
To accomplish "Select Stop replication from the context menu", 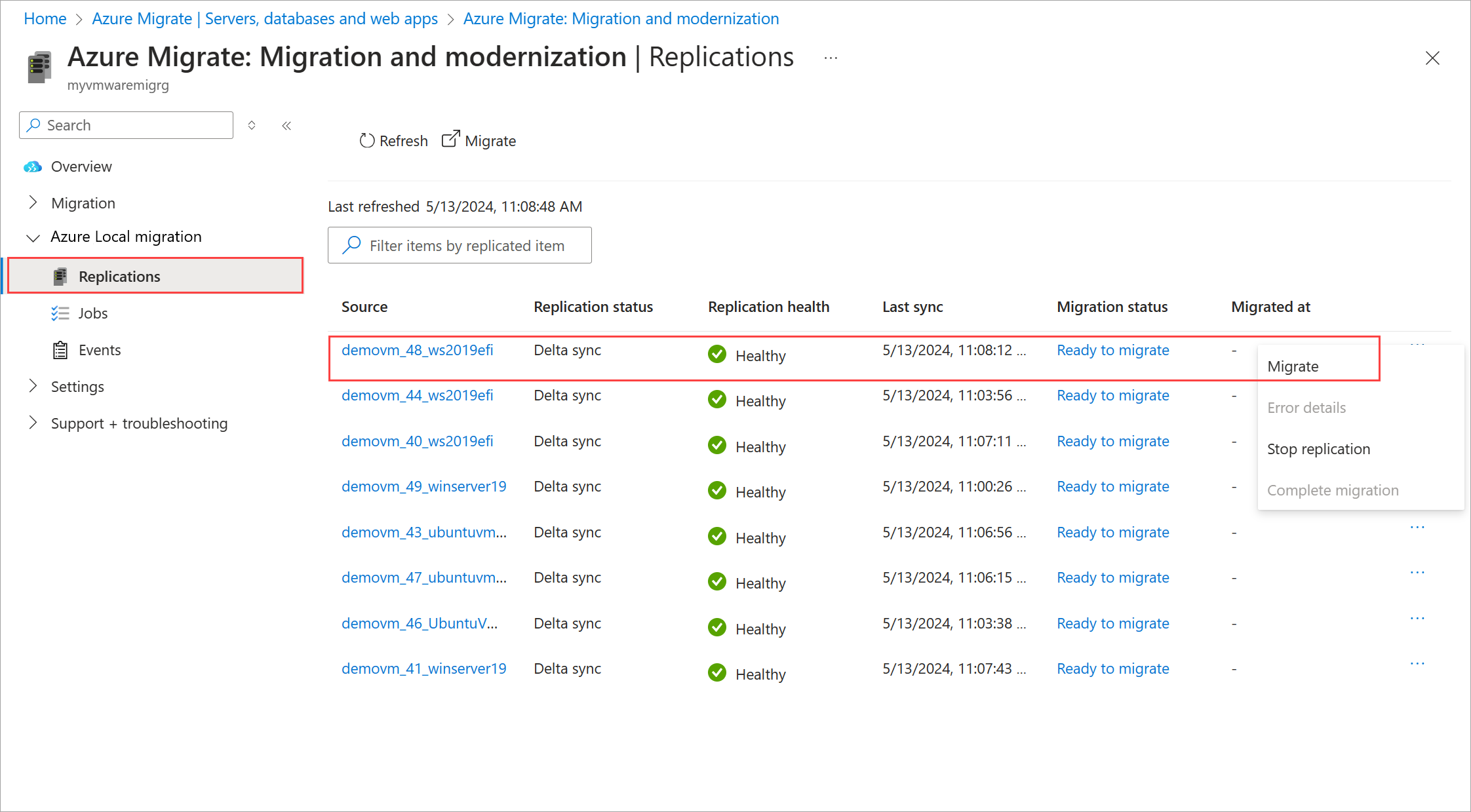I will tap(1318, 449).
